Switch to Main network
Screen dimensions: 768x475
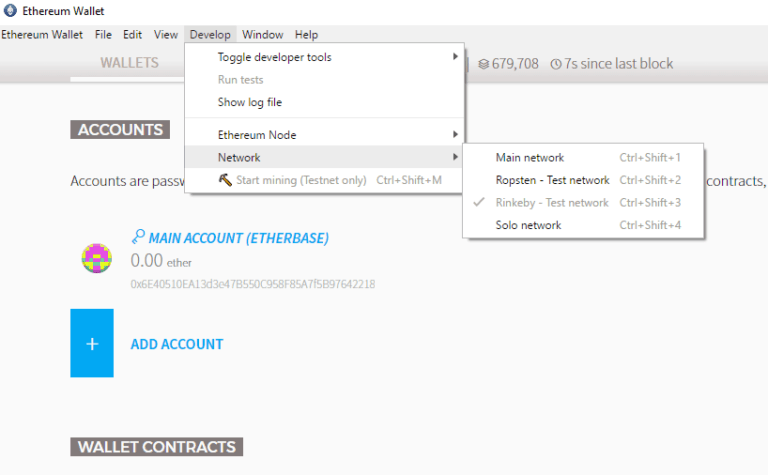pyautogui.click(x=583, y=157)
